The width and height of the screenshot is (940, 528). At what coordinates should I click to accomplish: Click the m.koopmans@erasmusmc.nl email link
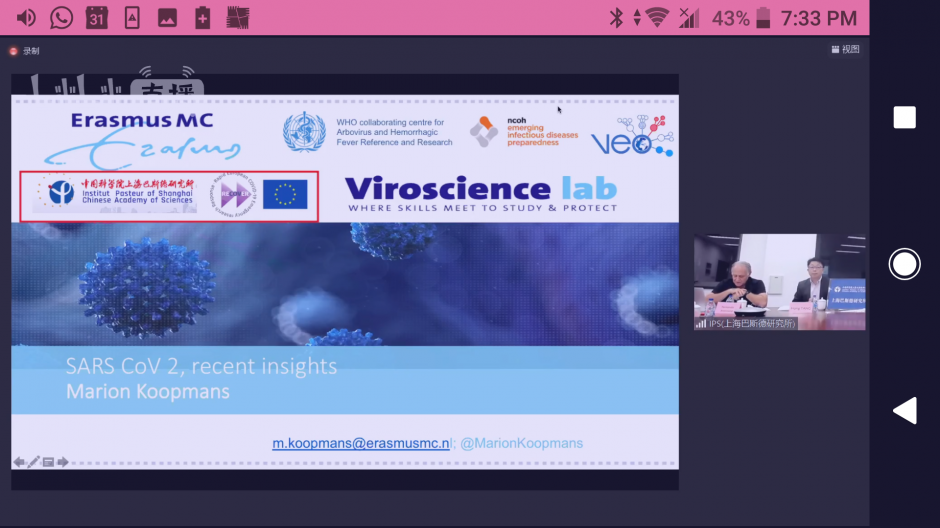click(361, 443)
